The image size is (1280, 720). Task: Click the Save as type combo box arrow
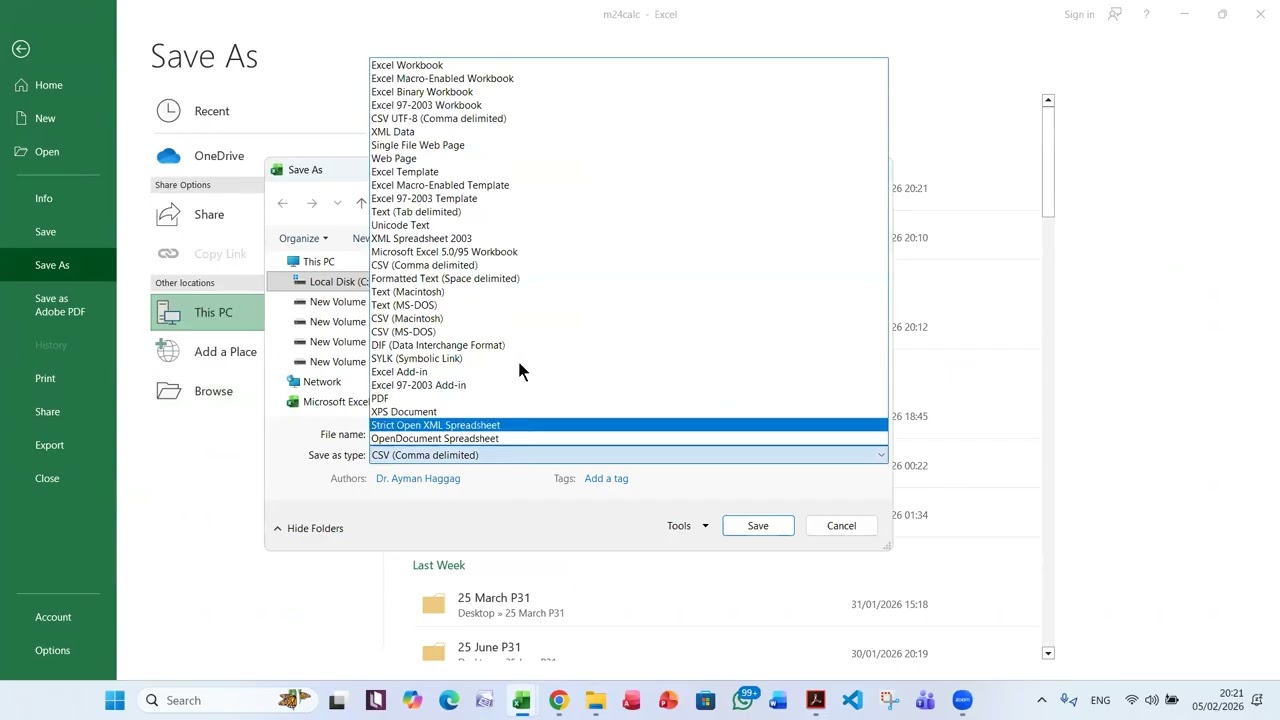[x=880, y=455]
